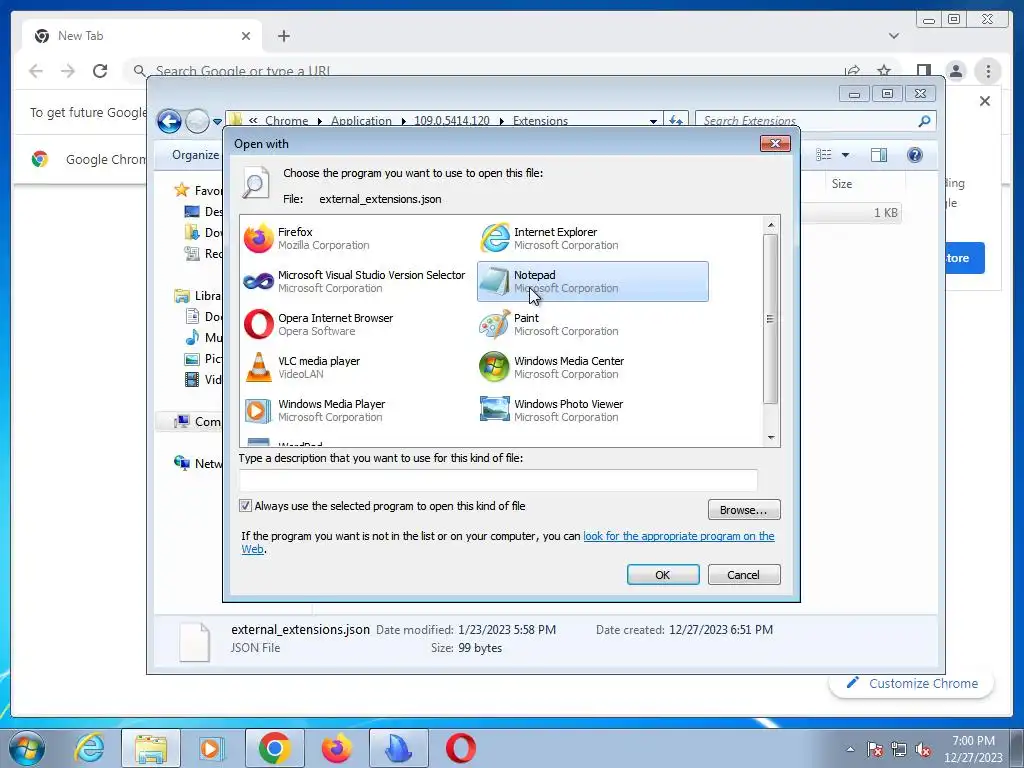Bookmark this tab with the star icon
1024x768 pixels.
tap(884, 71)
